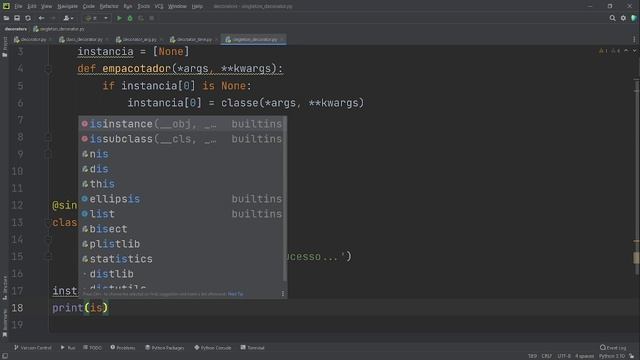Screen dimensions: 640x360
Task: Click the Back navigation arrow
Action: point(41,18)
